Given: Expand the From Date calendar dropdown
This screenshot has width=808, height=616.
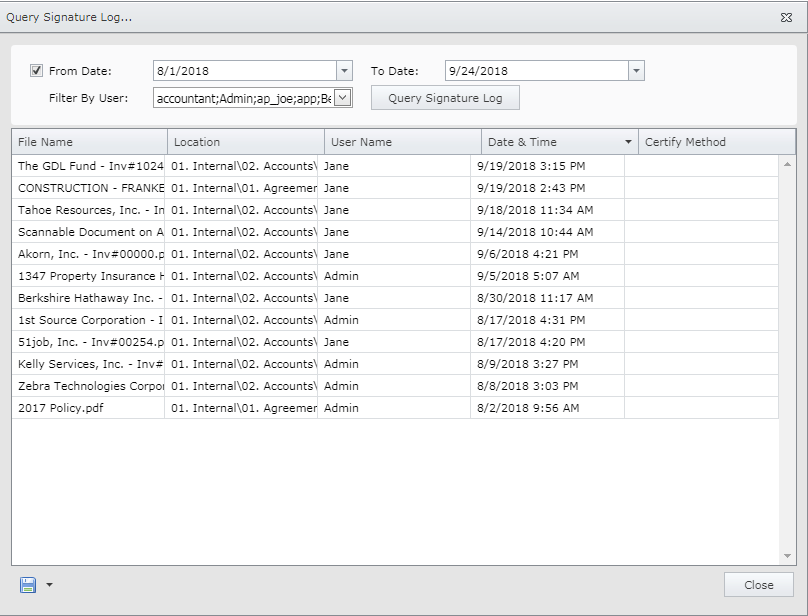Looking at the screenshot, I should [345, 71].
